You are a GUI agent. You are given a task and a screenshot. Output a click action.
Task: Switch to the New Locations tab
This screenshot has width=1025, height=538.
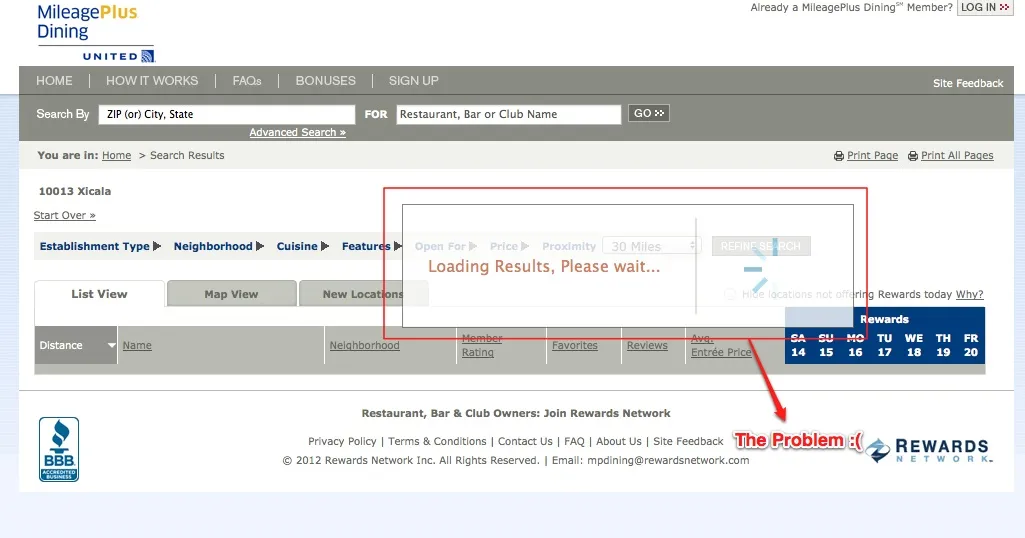tap(363, 294)
